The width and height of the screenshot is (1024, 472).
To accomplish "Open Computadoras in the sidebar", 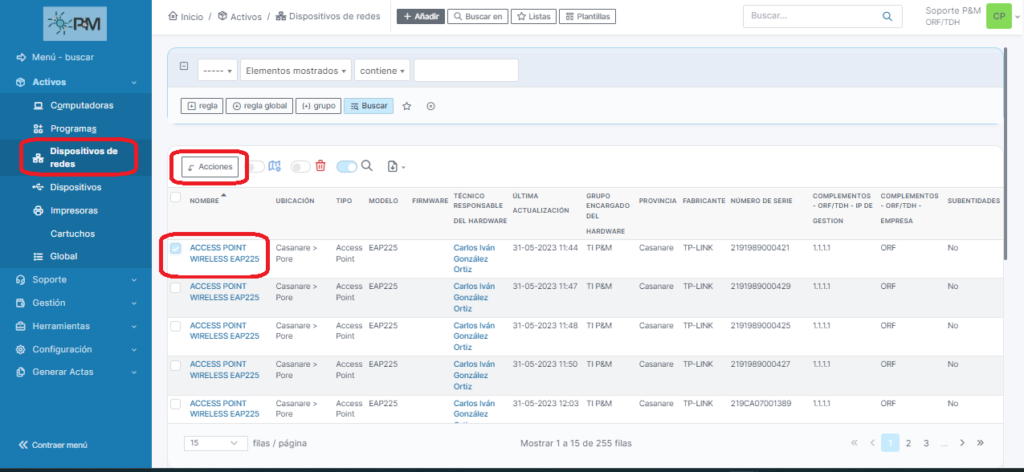I will coord(81,105).
